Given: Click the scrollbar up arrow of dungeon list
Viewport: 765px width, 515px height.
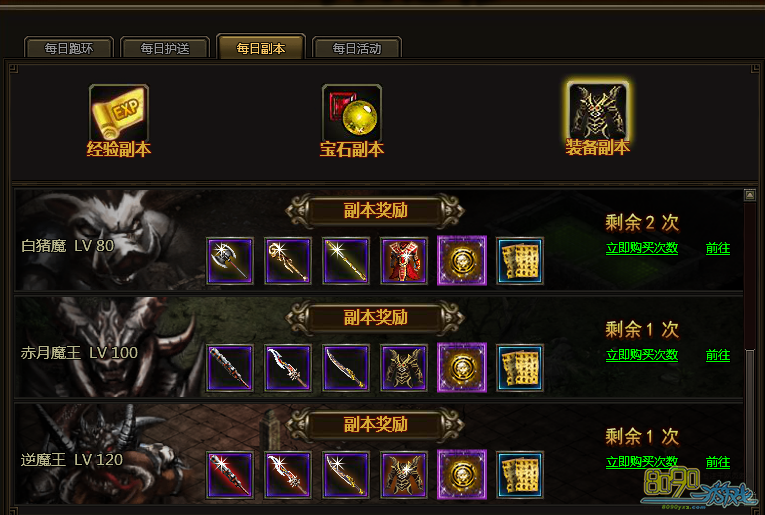Looking at the screenshot, I should [750, 195].
